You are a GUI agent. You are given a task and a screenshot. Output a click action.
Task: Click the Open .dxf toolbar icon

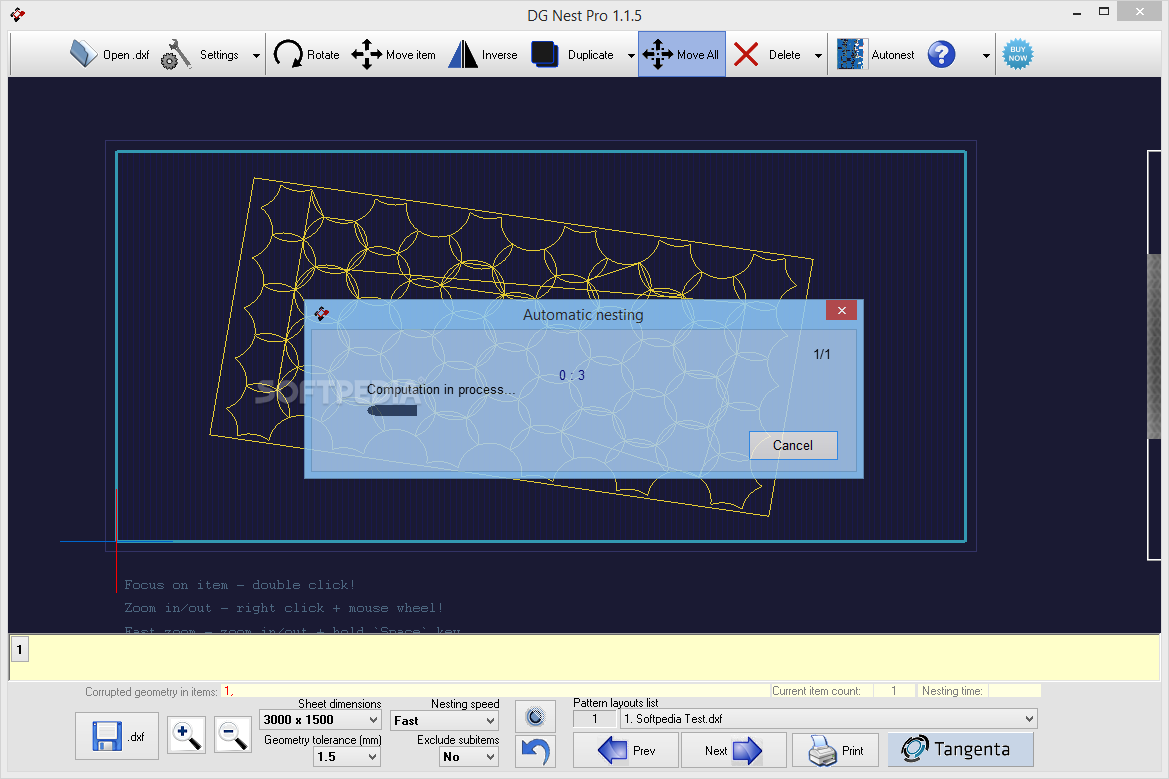pos(109,54)
